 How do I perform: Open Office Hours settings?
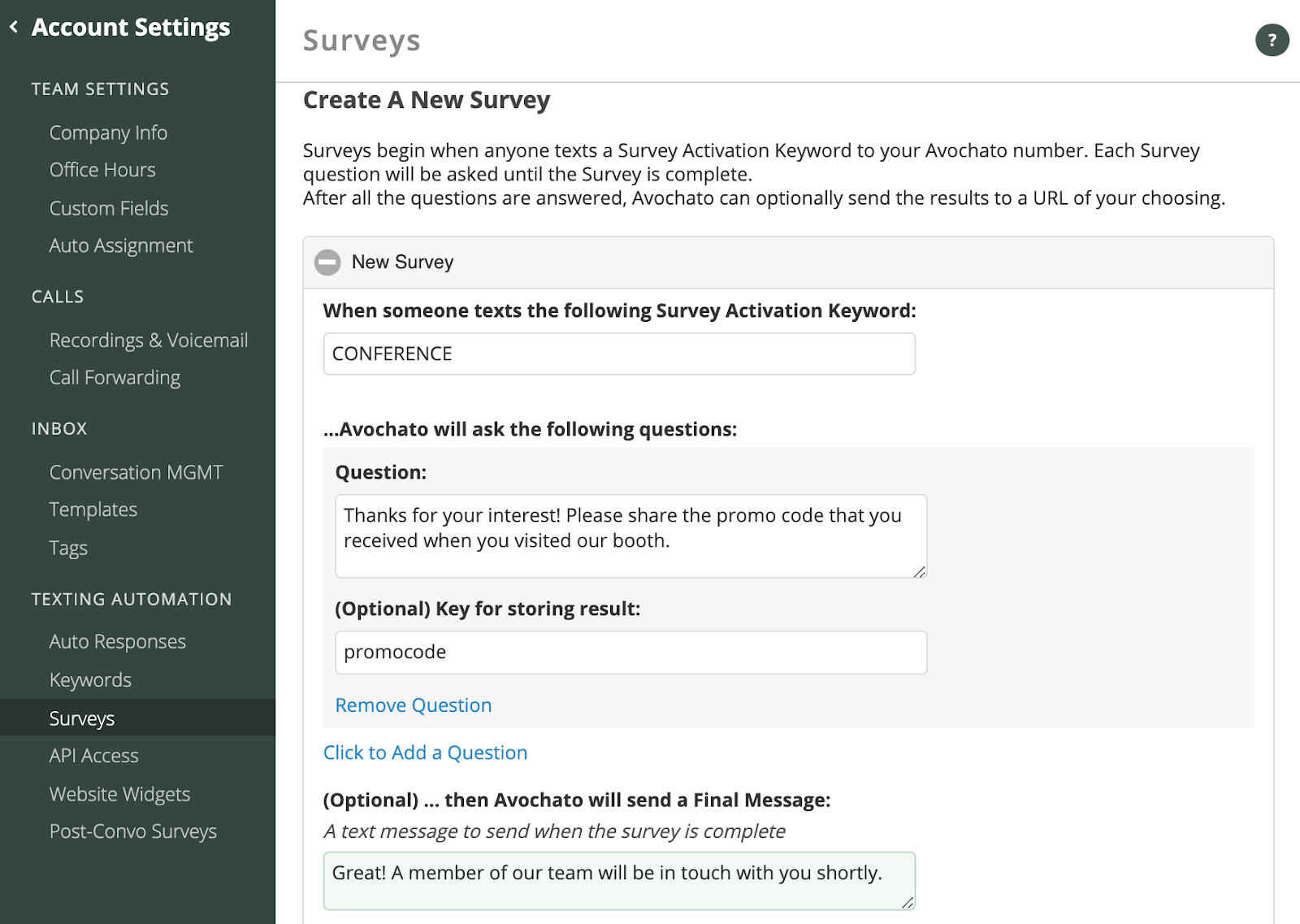coord(102,169)
